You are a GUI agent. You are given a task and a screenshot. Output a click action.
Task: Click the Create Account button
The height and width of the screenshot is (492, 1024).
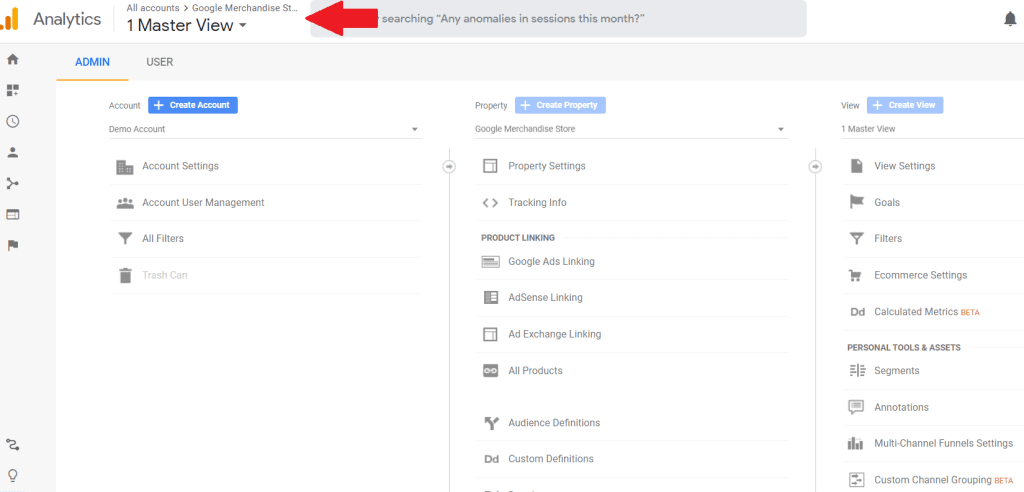193,105
